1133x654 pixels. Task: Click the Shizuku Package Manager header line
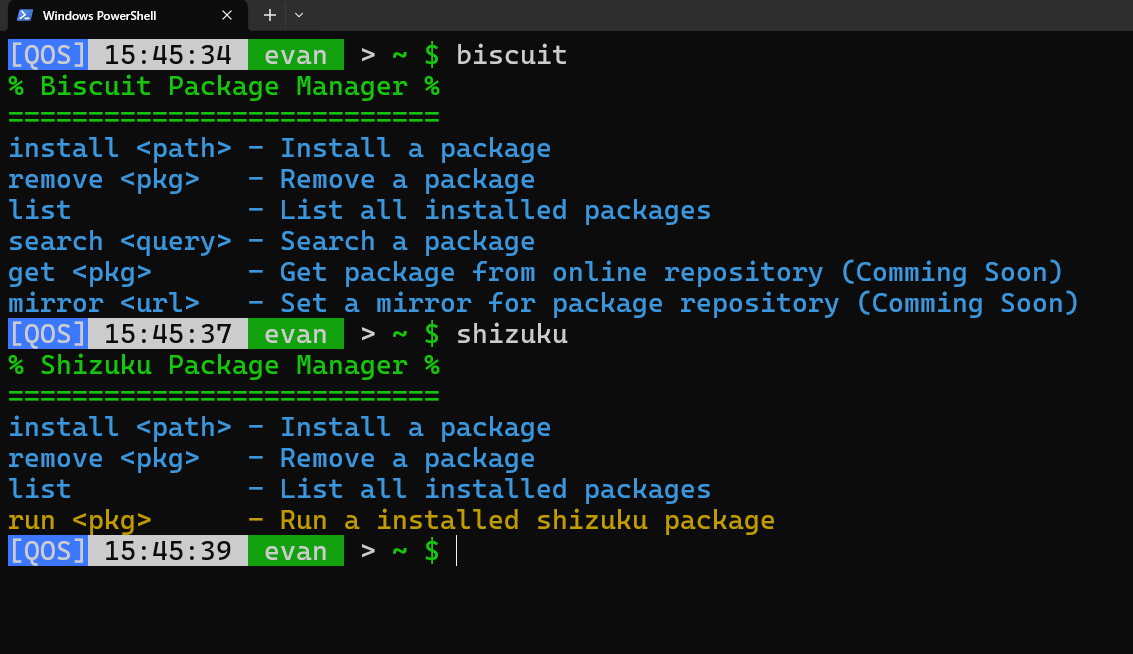[x=224, y=366]
